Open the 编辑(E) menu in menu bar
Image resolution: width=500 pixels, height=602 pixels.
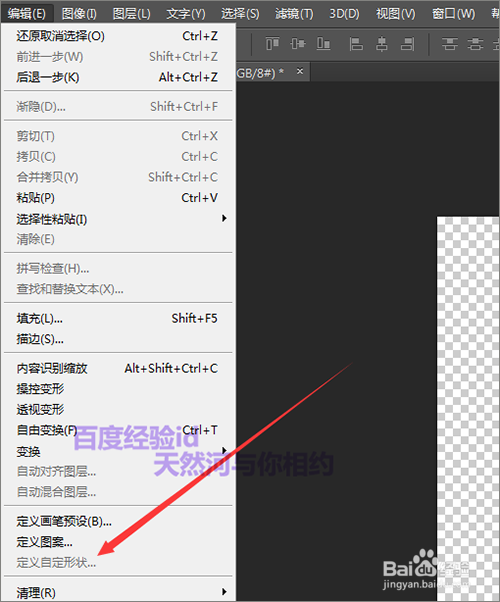pos(26,14)
